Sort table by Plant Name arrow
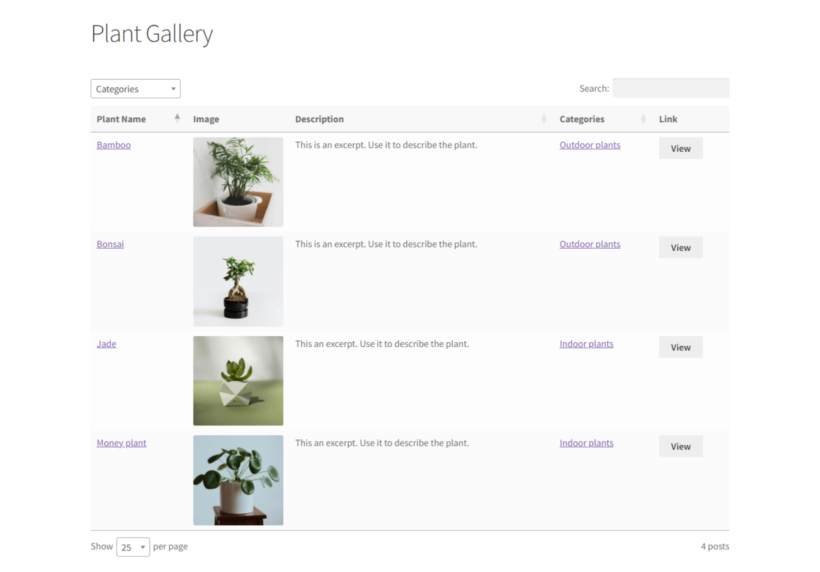The height and width of the screenshot is (572, 820). coord(177,118)
